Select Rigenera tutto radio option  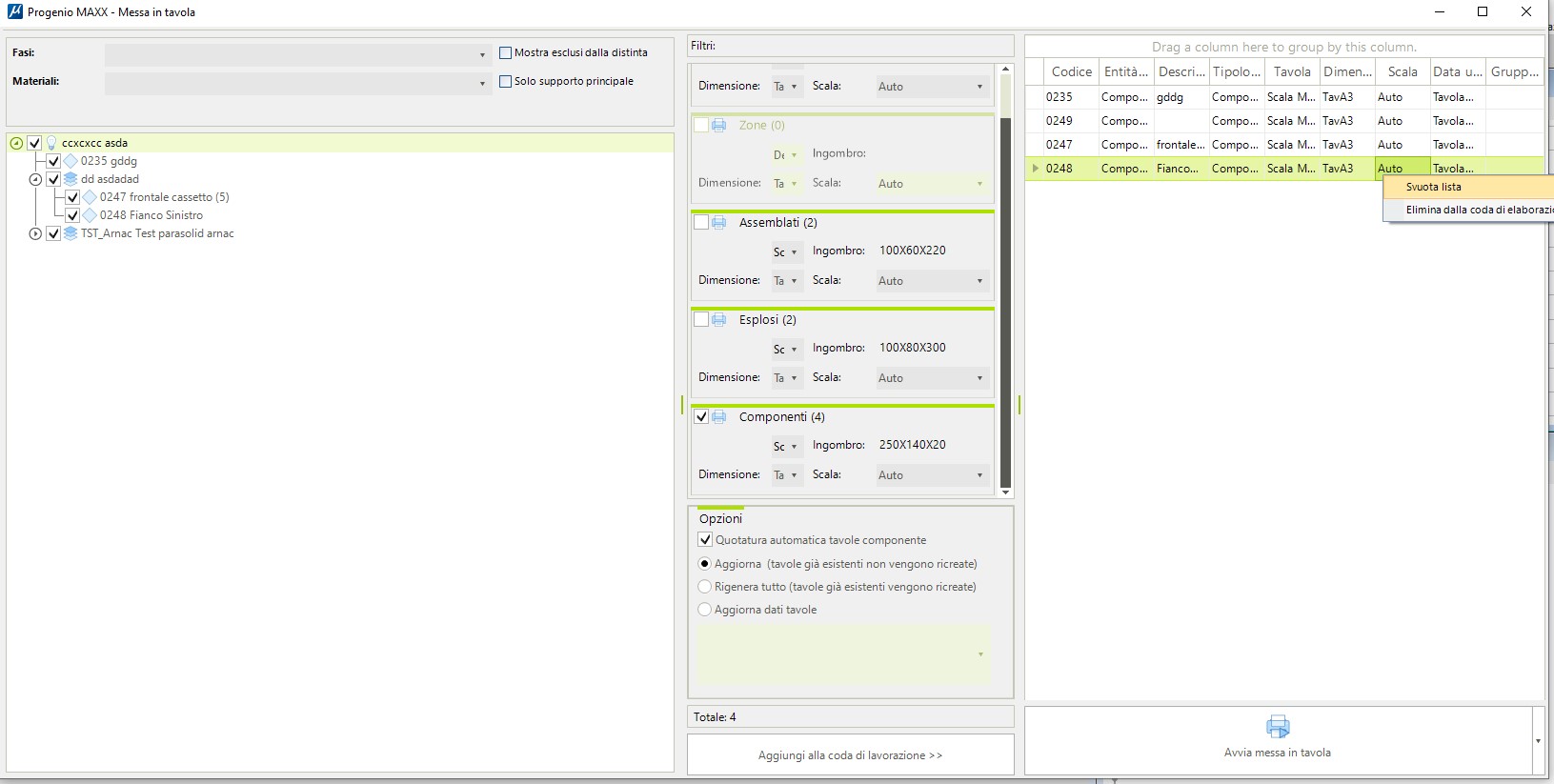(x=705, y=587)
